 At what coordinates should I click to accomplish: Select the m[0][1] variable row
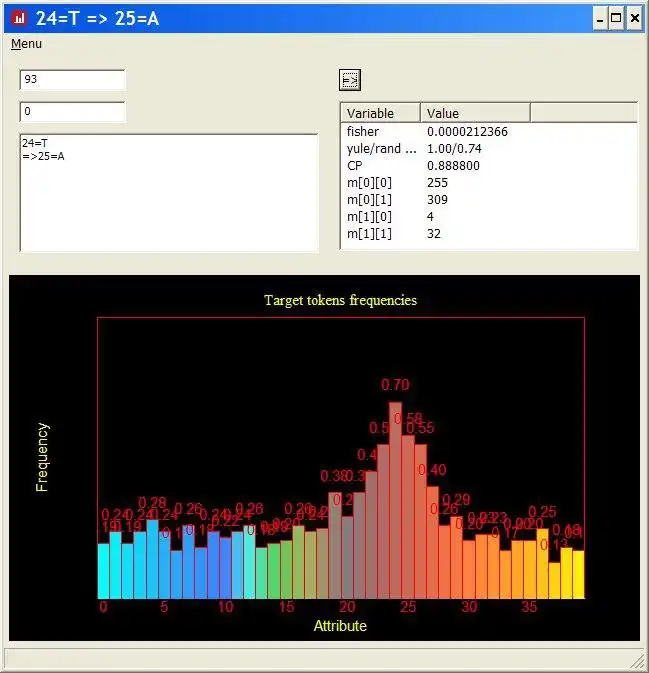coord(489,200)
